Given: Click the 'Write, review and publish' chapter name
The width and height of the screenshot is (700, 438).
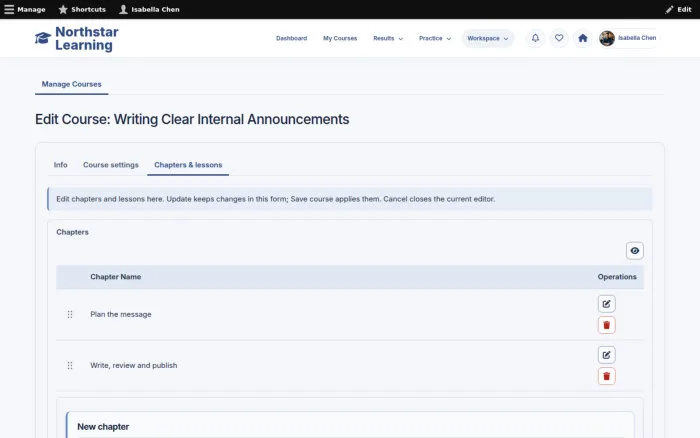Looking at the screenshot, I should [133, 365].
